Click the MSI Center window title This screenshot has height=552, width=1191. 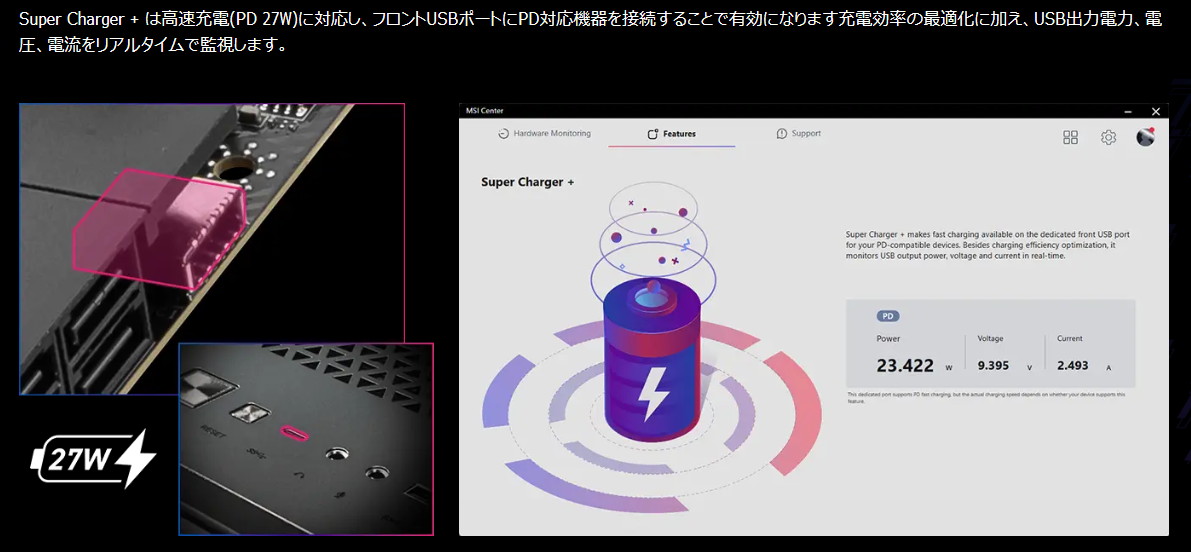click(485, 111)
